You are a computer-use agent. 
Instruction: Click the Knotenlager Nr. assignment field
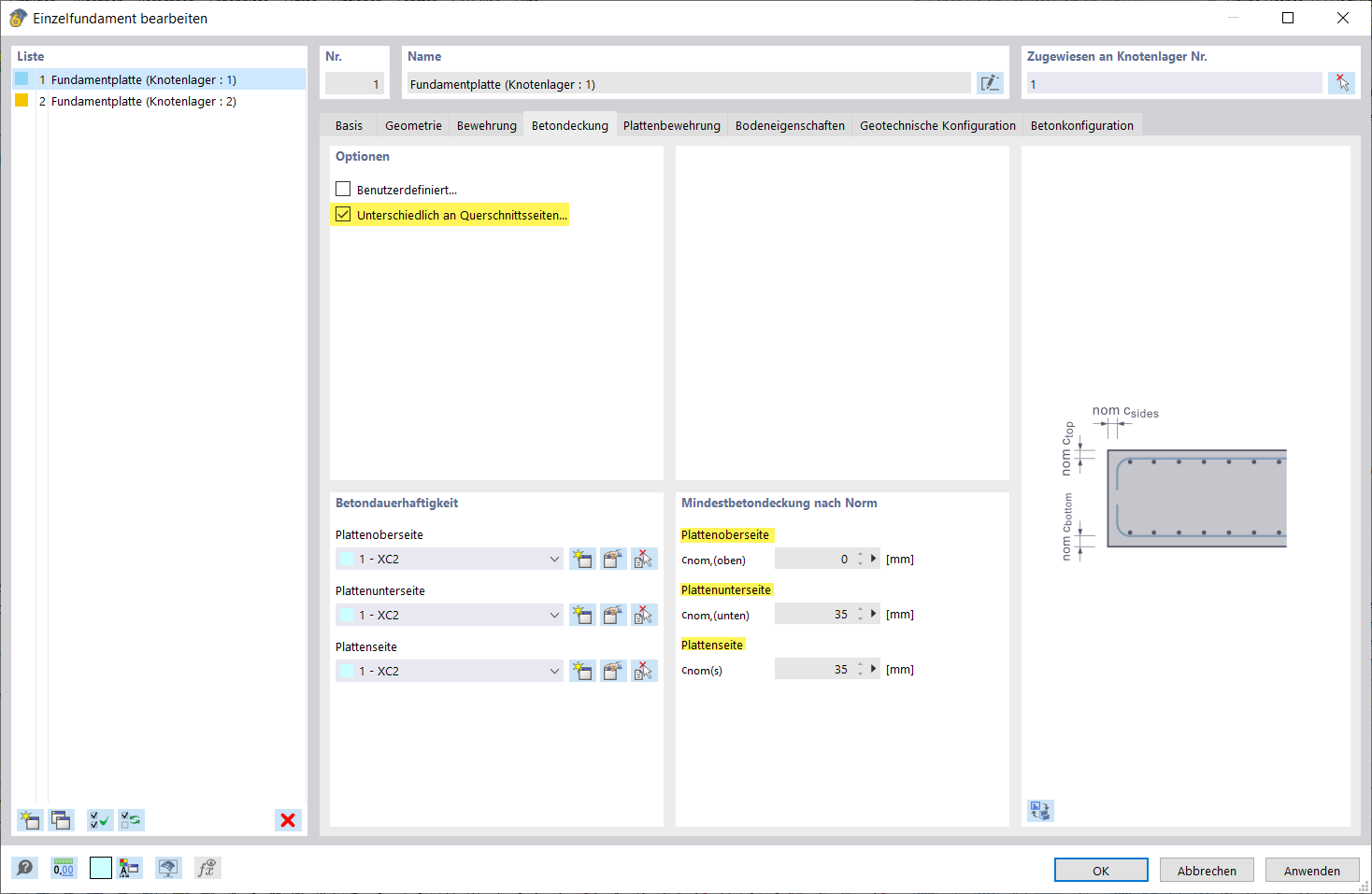point(1175,84)
